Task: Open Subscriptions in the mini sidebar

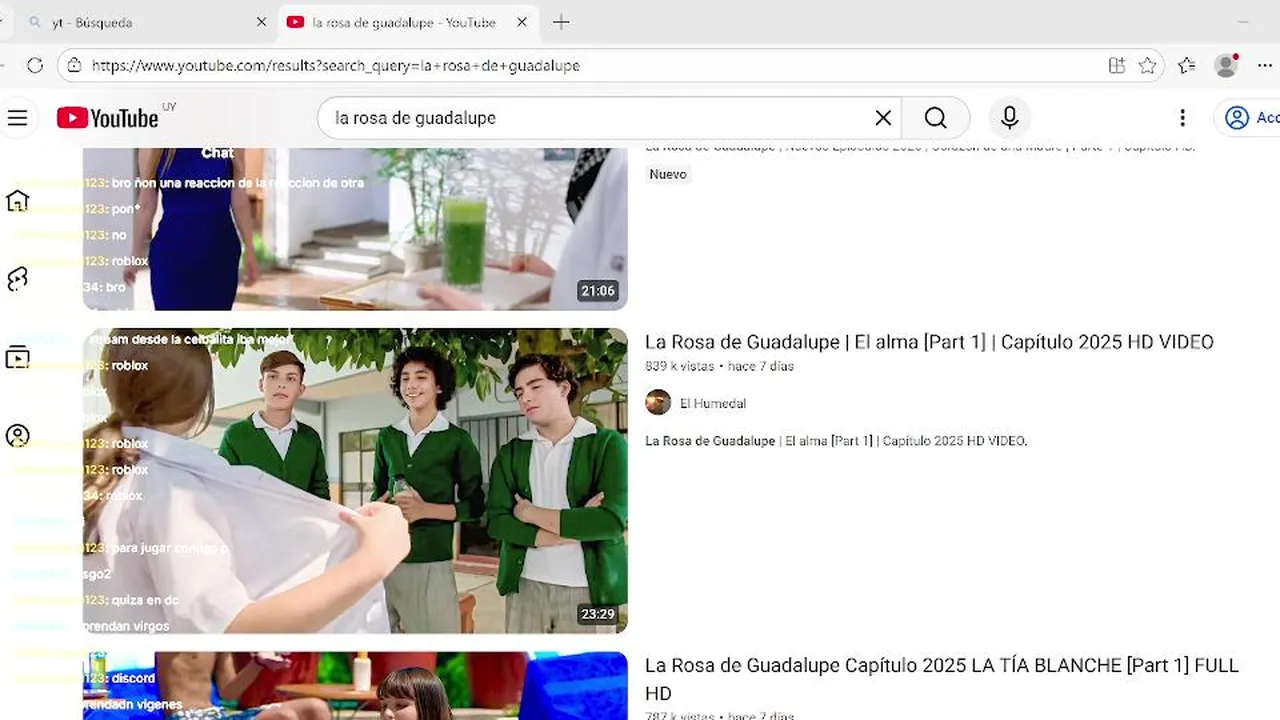Action: click(x=17, y=357)
